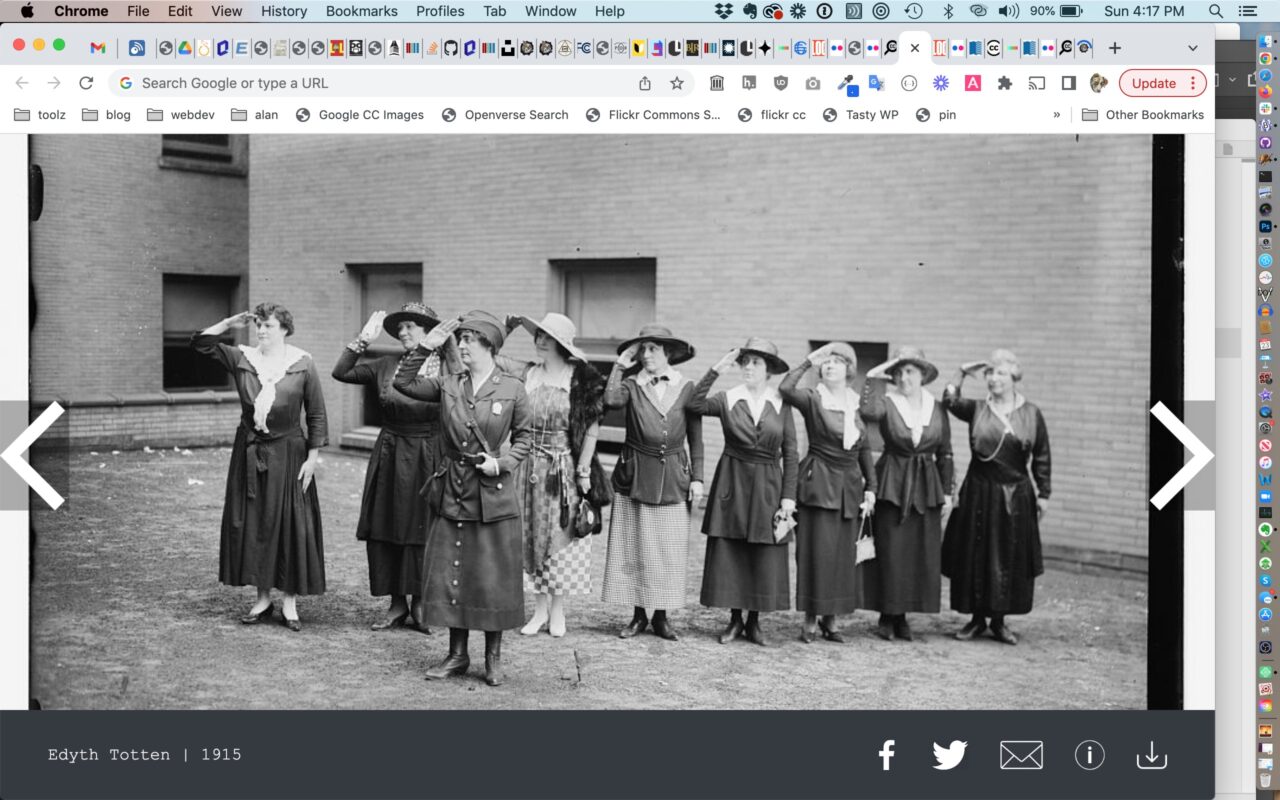1280x800 pixels.
Task: Click the eyedropper color picker extension
Action: [x=845, y=83]
